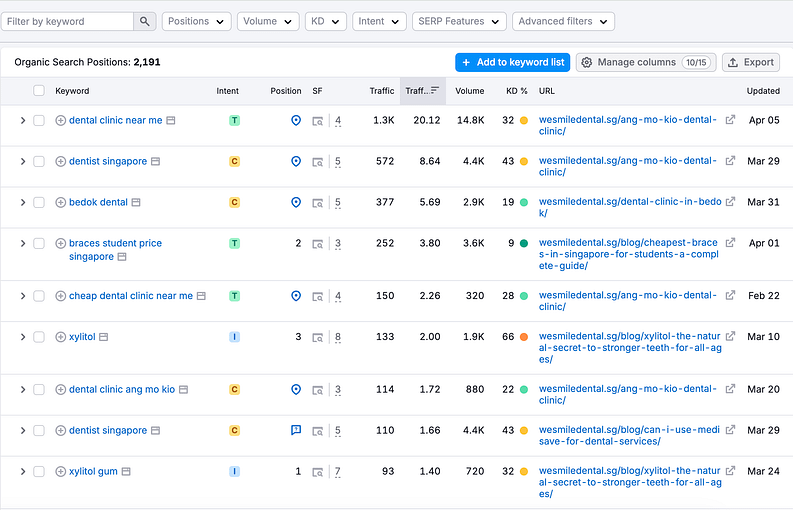Image resolution: width=793 pixels, height=510 pixels.
Task: Sort table by KD % column header
Action: click(516, 91)
